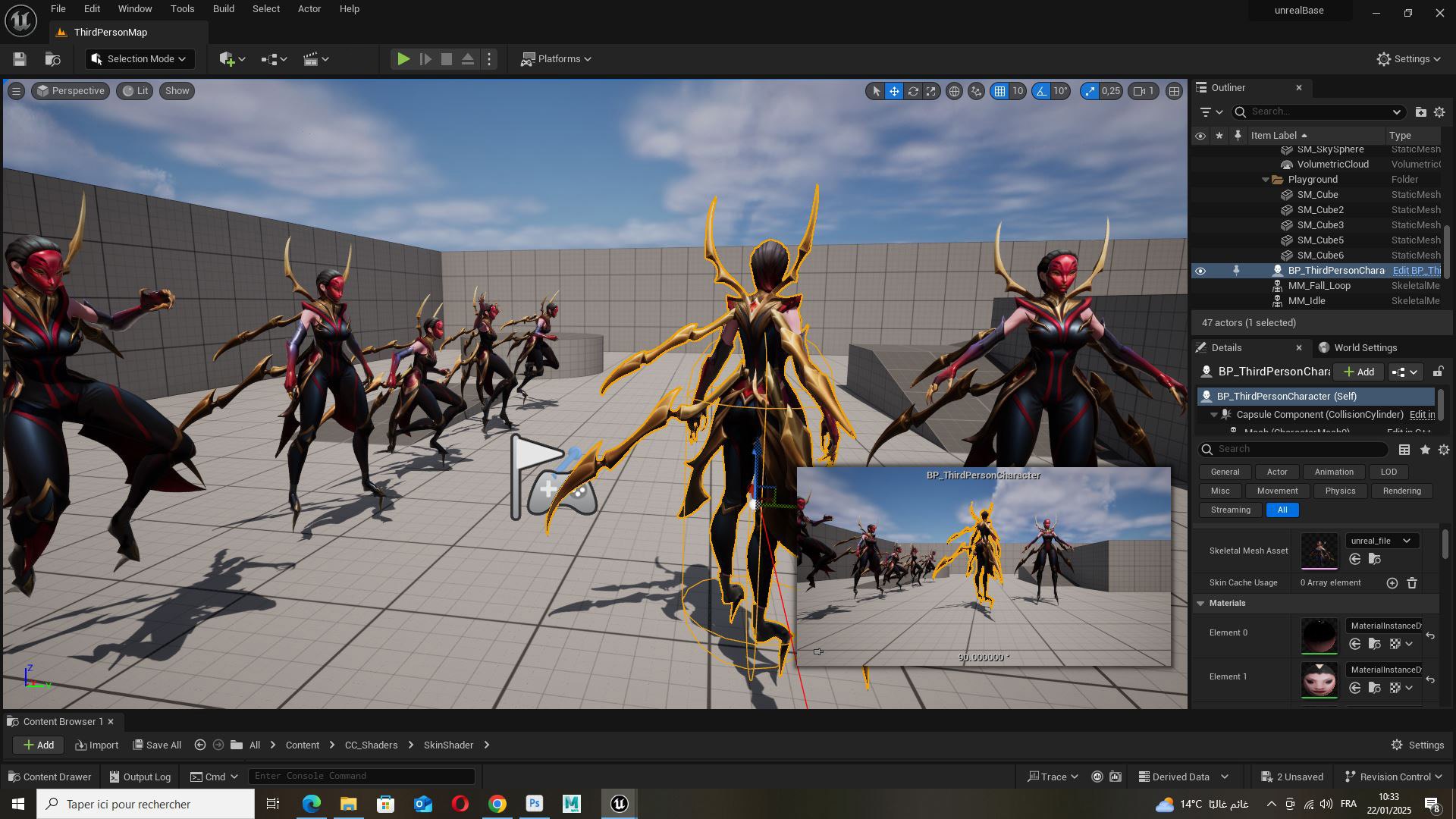This screenshot has height=819, width=1456.
Task: Create new folder in Outliner
Action: [x=1420, y=112]
